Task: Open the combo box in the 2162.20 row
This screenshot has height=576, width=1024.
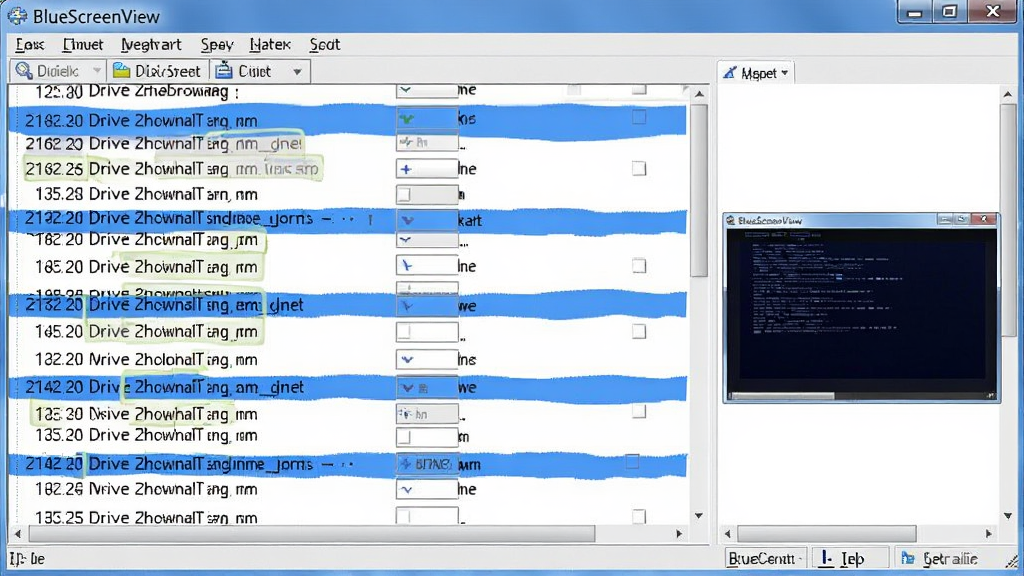Action: (x=426, y=142)
